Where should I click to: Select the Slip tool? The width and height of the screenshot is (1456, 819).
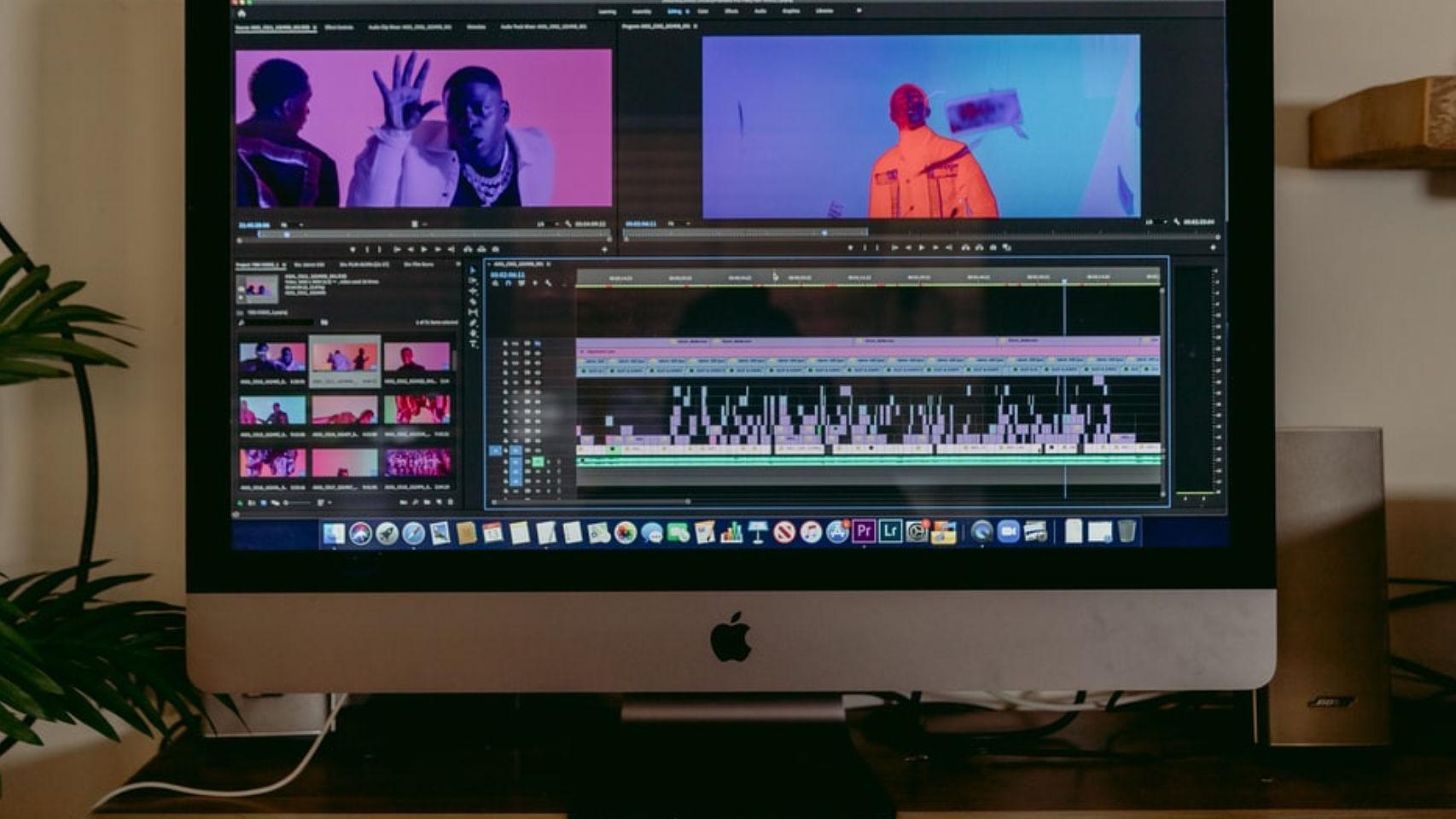473,312
